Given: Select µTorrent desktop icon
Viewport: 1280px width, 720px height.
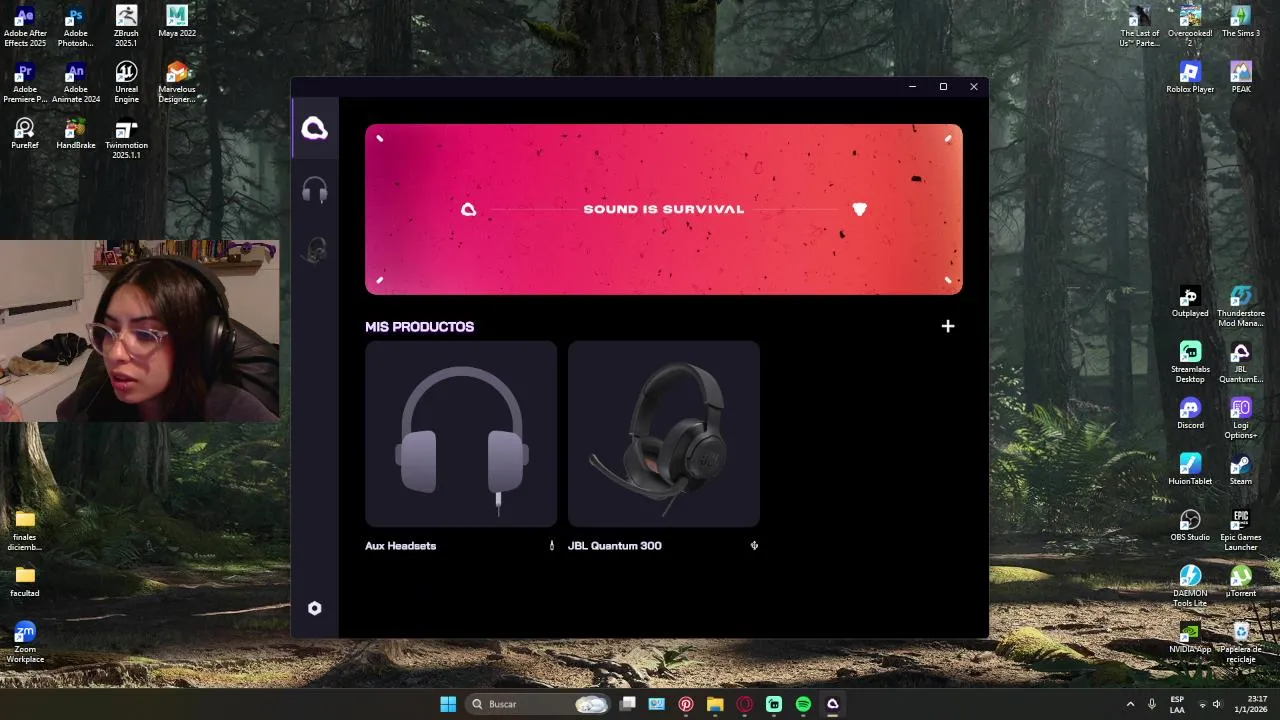Looking at the screenshot, I should pos(1241,582).
